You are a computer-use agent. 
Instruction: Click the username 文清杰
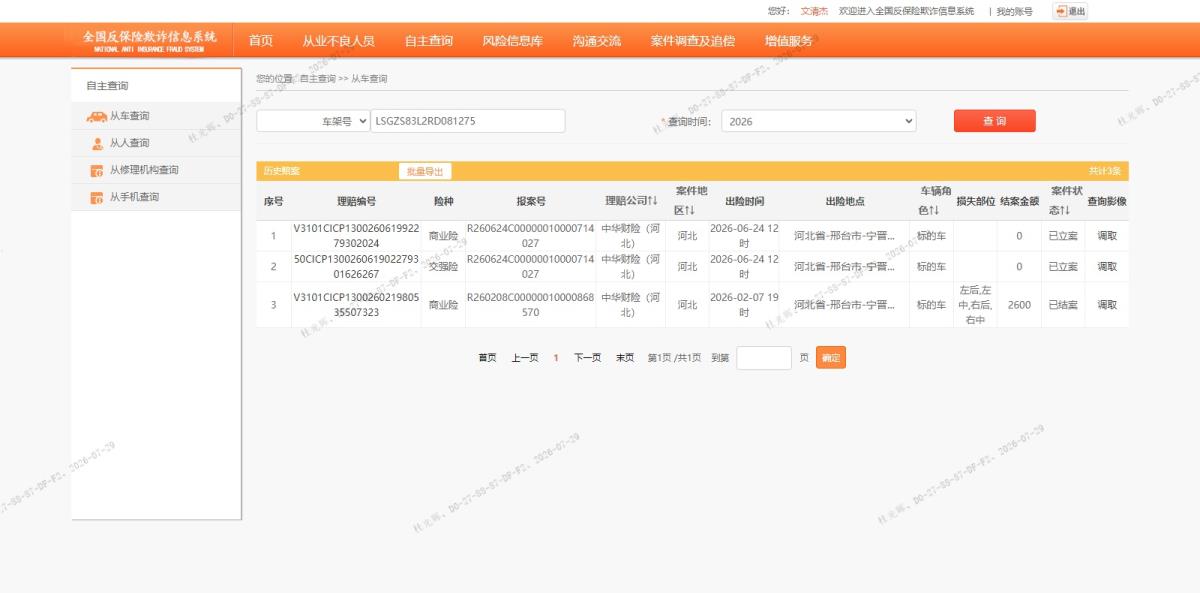click(815, 11)
